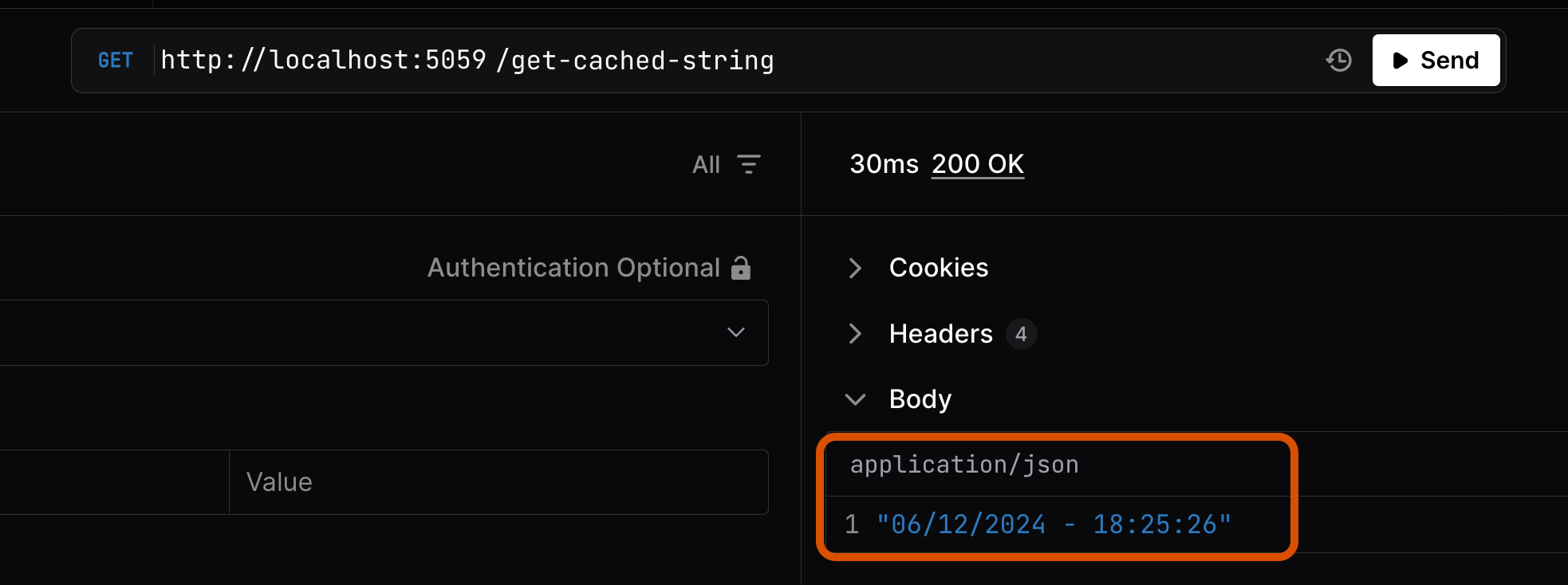Collapse the Body section chevron
This screenshot has height=585, width=1568.
coord(855,399)
